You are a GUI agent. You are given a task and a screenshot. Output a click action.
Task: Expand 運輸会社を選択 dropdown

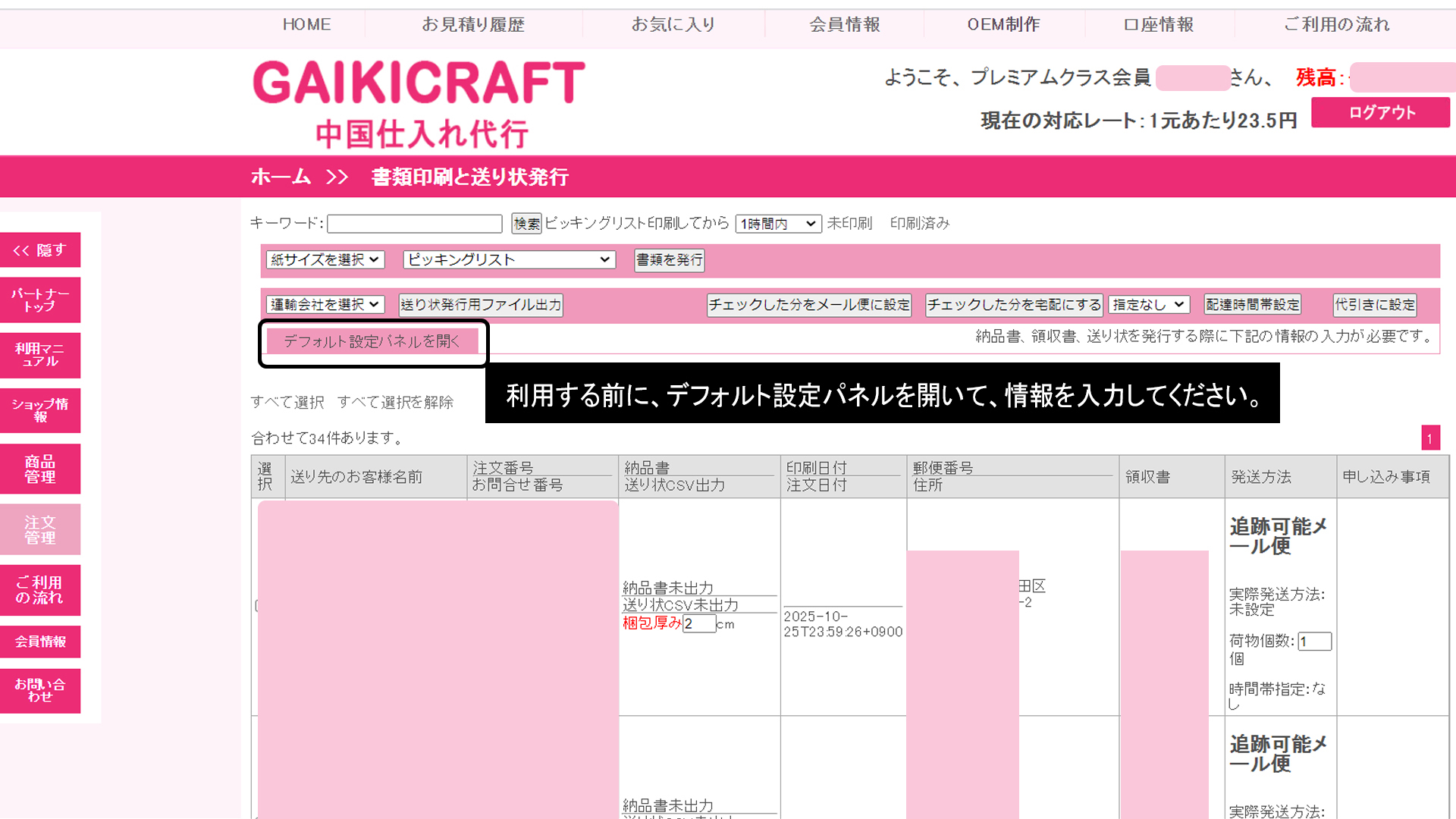click(x=325, y=305)
